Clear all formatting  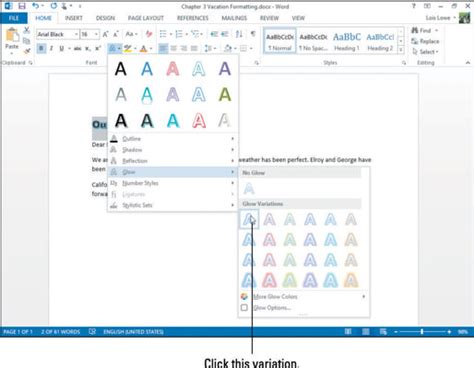tap(149, 34)
